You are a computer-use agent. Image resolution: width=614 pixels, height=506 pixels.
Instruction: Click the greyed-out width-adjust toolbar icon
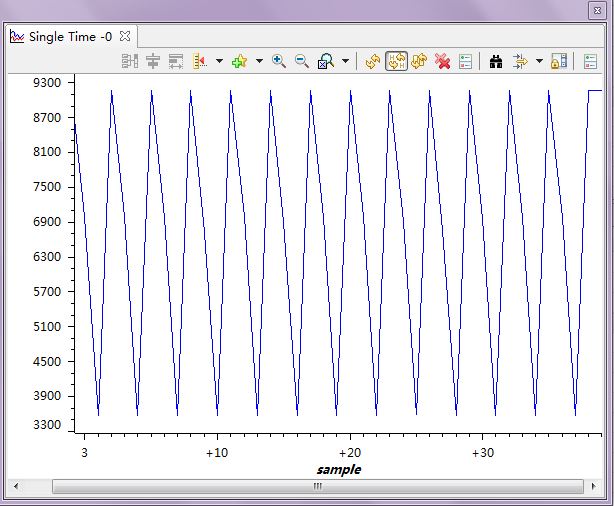176,61
